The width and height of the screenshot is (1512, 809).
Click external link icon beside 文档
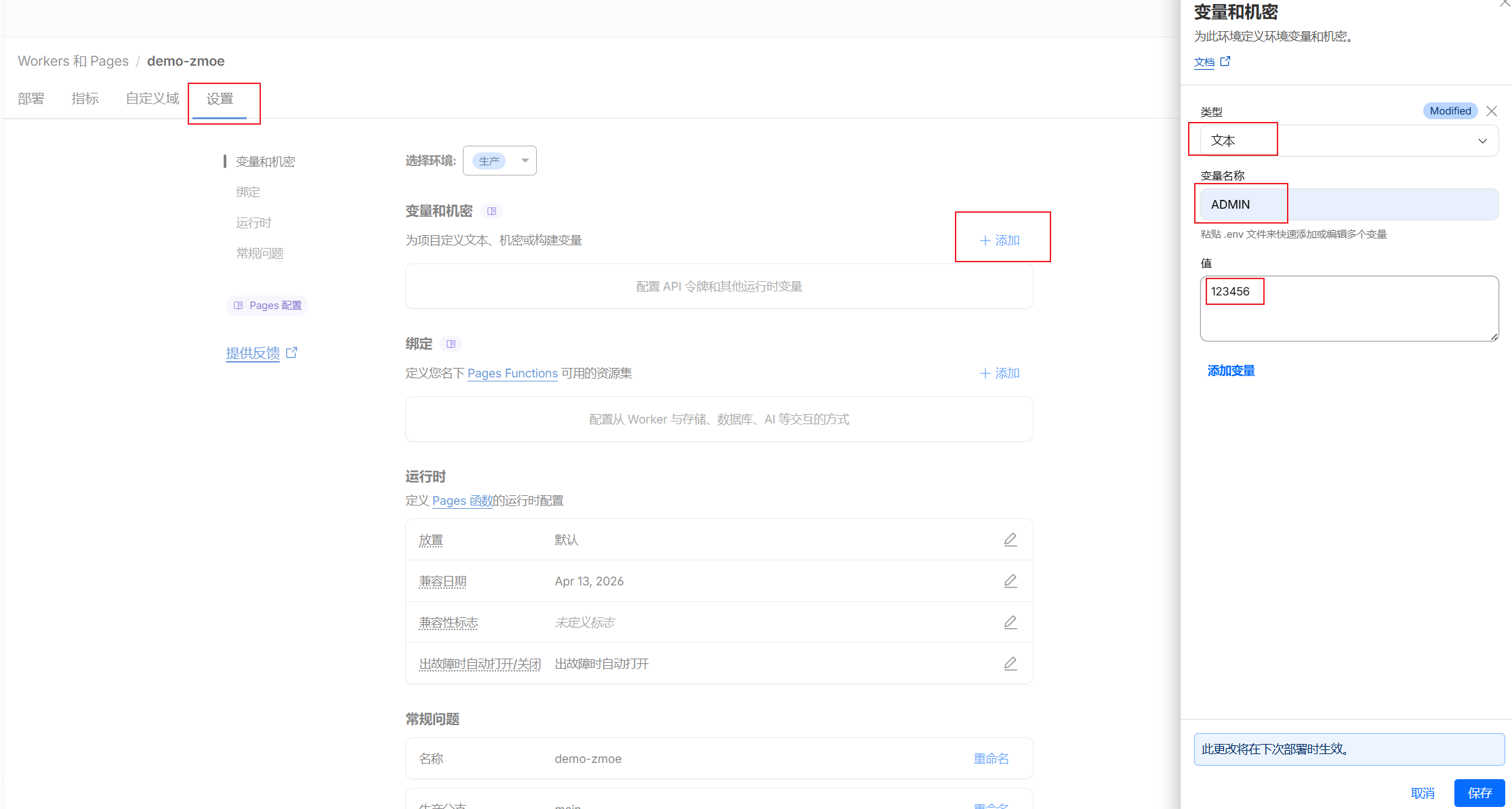(x=1225, y=62)
